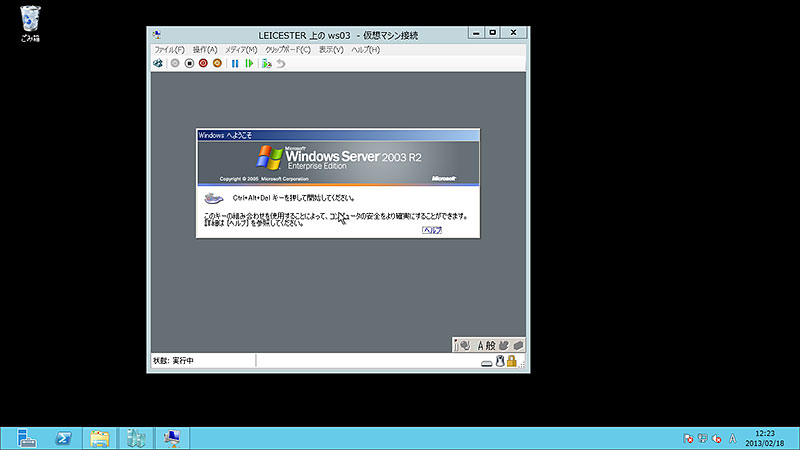Open Server Manager from the taskbar
This screenshot has width=800, height=450.
[26, 438]
